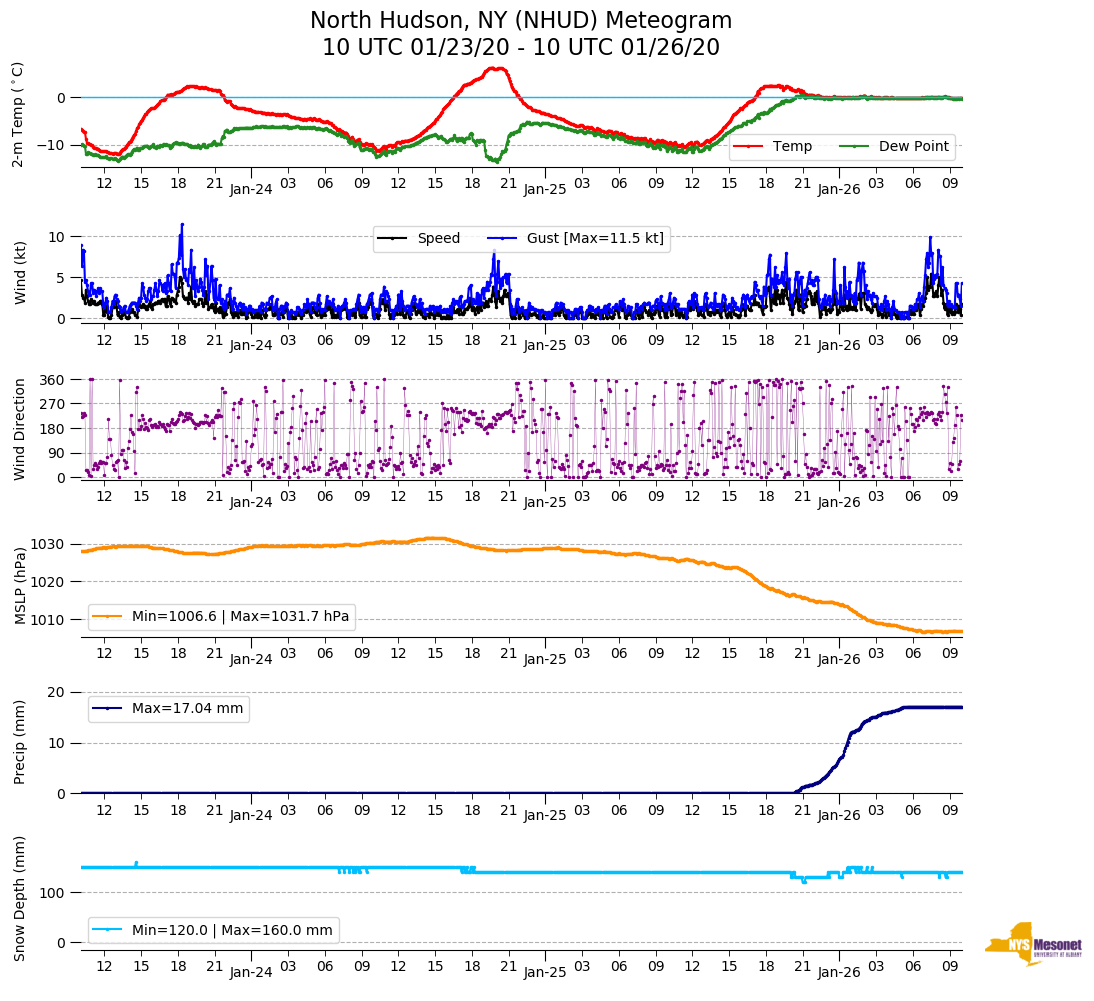This screenshot has height=1001, width=1094.
Task: Click the 2-m Temp y-axis label
Action: (x=17, y=114)
